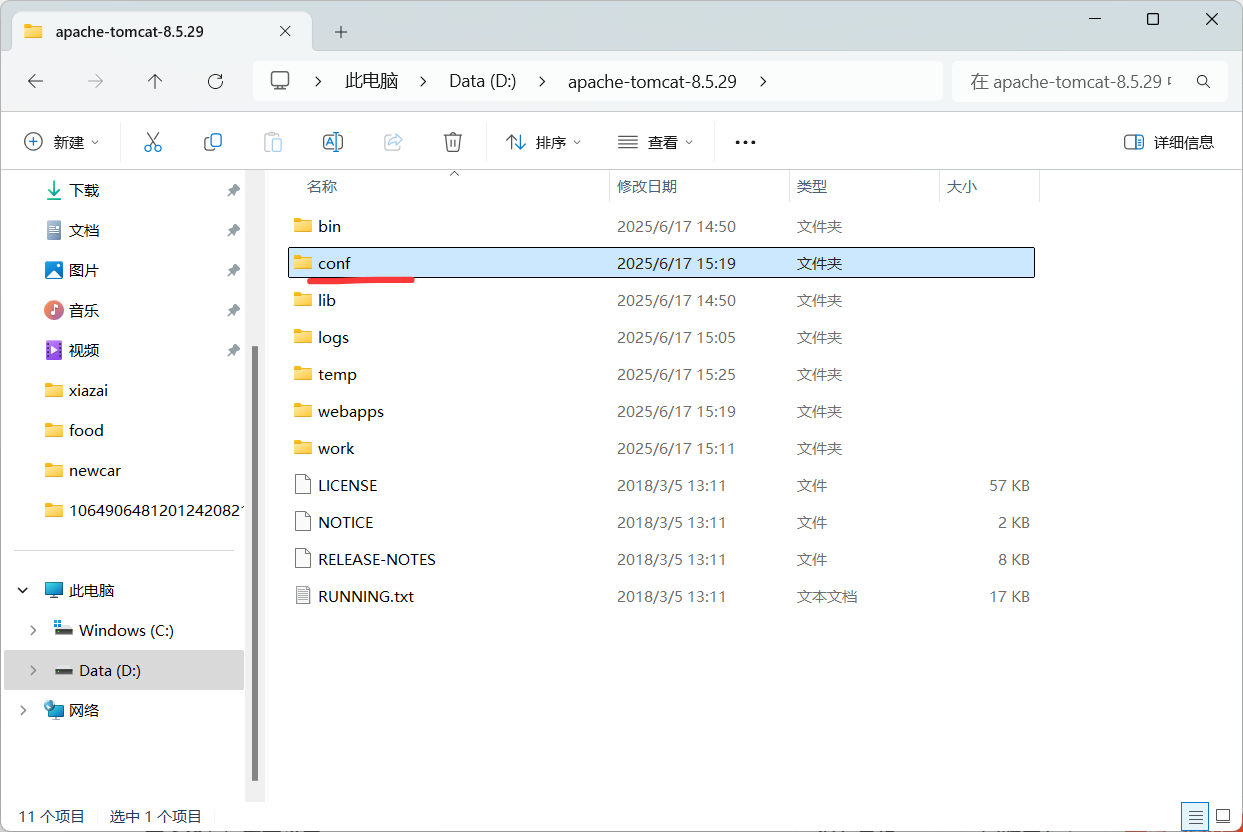1243x832 pixels.
Task: Select the NOTICE file
Action: 661,522
